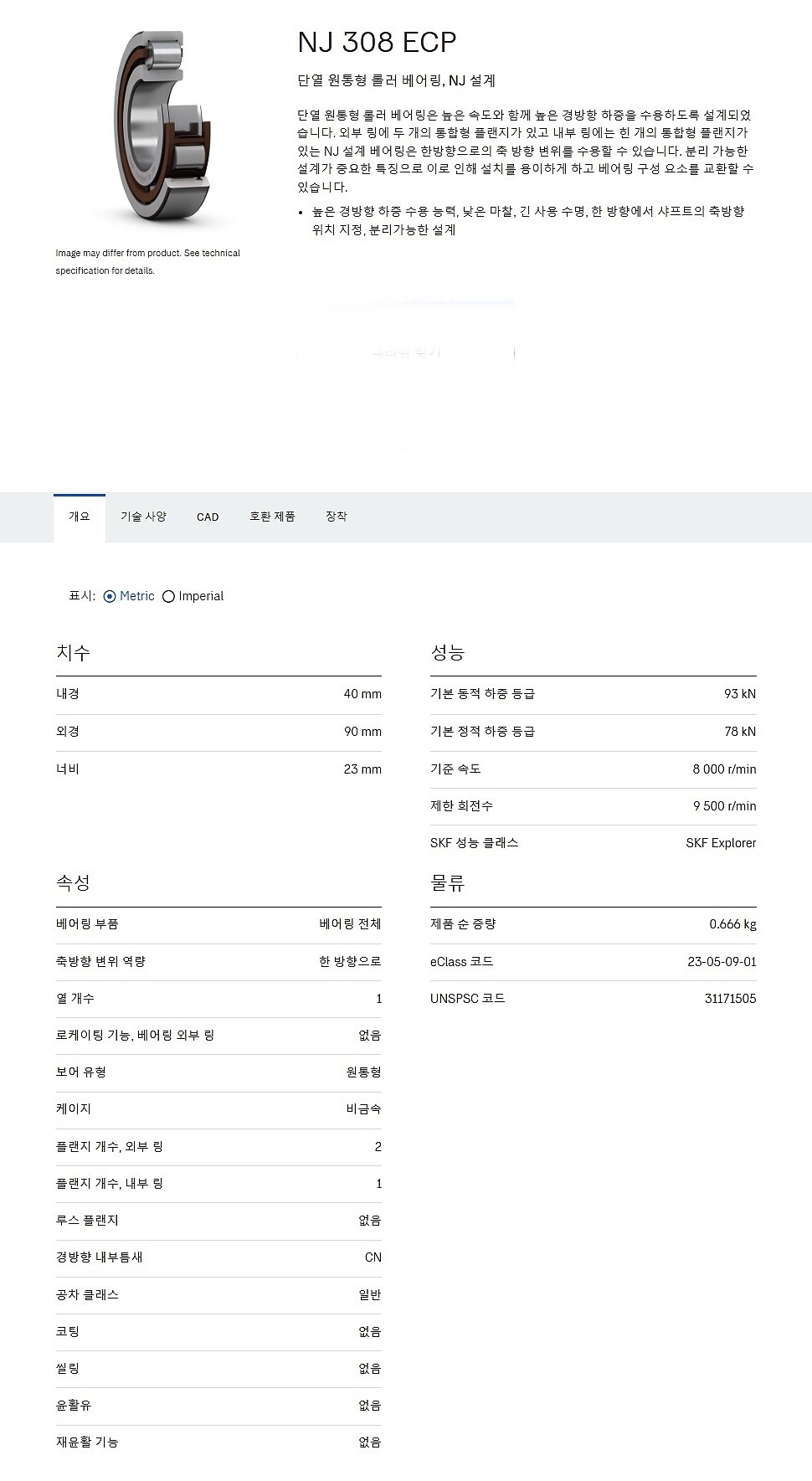Select the Imperial units radio button

point(168,596)
